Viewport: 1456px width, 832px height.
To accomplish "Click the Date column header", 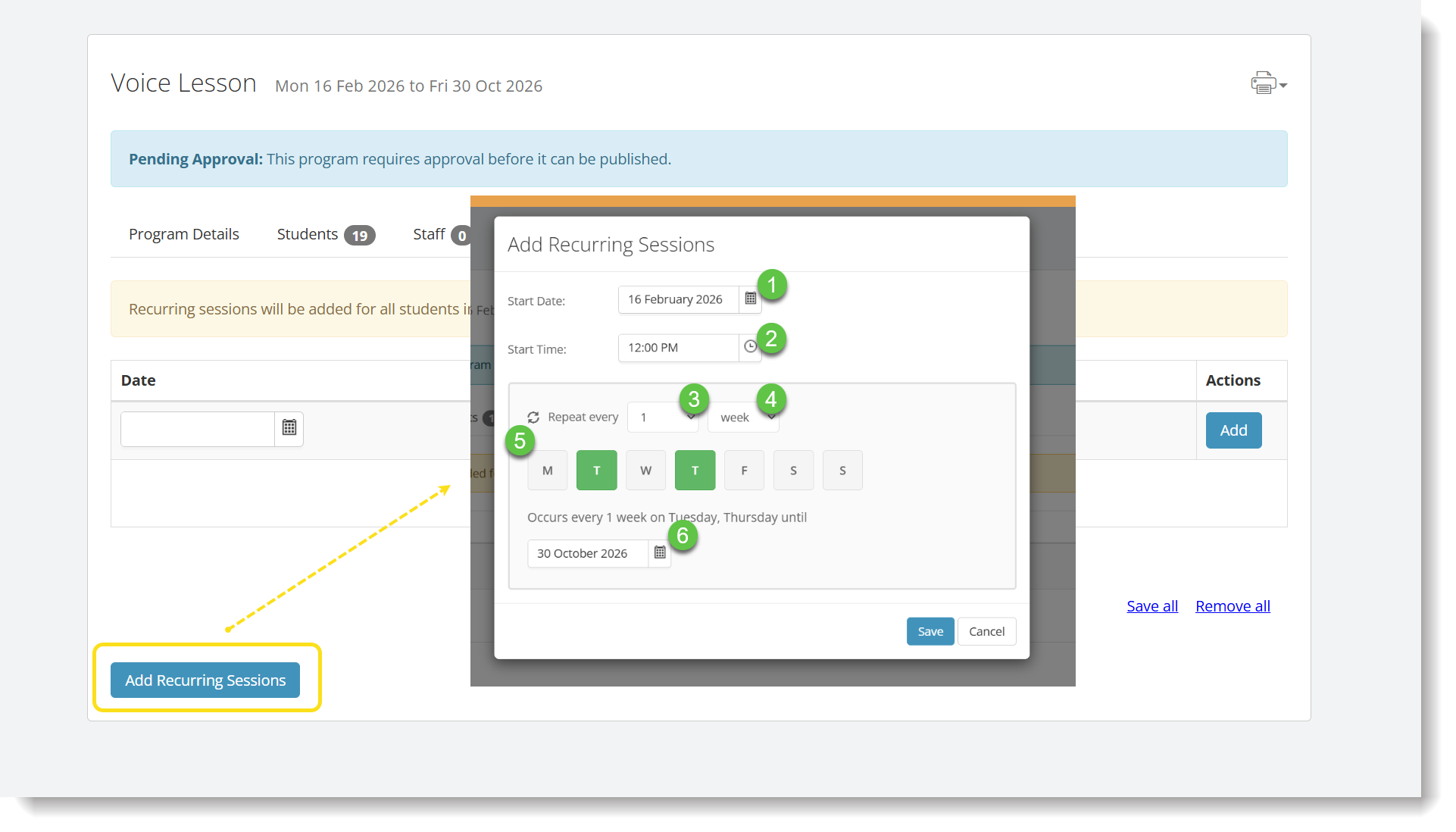I will pyautogui.click(x=139, y=380).
